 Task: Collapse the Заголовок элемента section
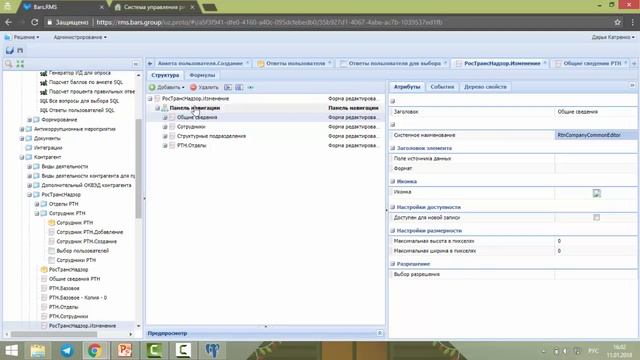(x=393, y=148)
